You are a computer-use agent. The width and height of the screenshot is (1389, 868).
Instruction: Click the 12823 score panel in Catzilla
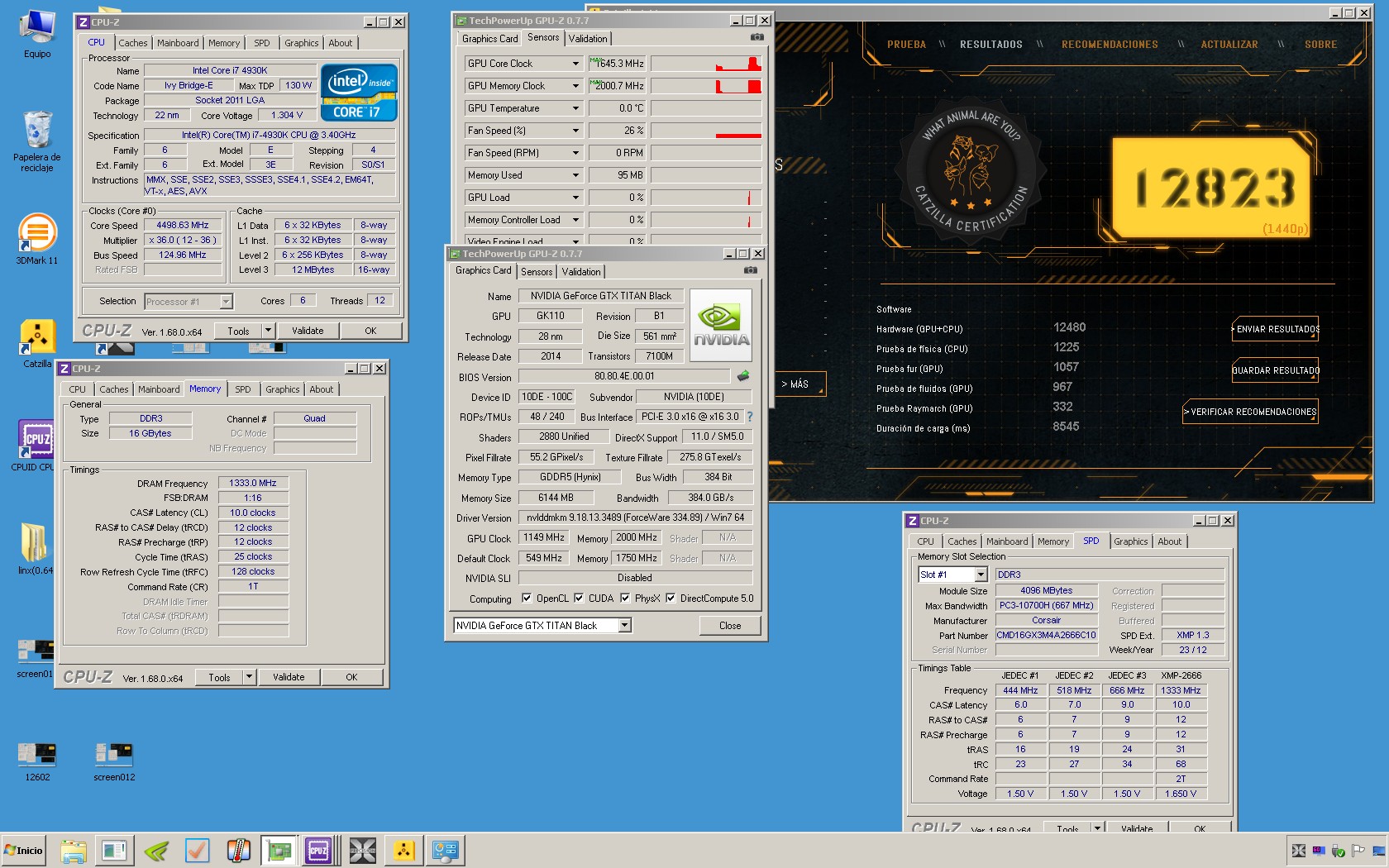pos(1211,188)
